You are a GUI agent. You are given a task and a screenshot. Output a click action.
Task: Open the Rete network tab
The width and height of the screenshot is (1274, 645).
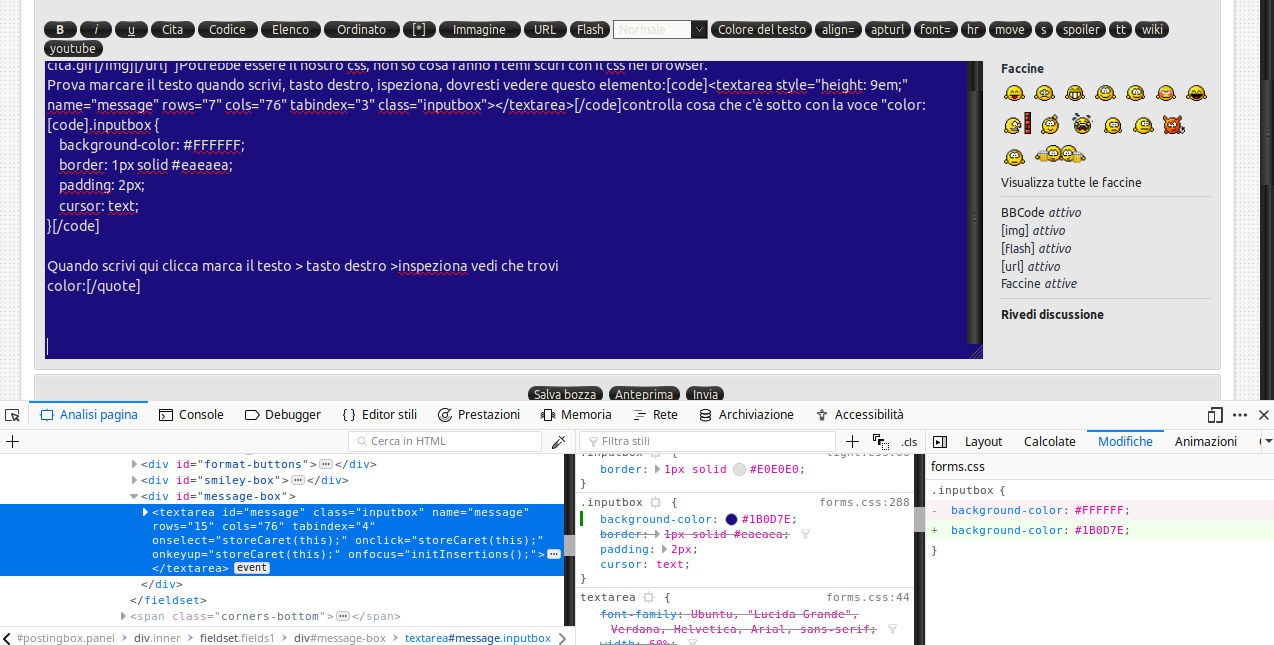(x=655, y=415)
